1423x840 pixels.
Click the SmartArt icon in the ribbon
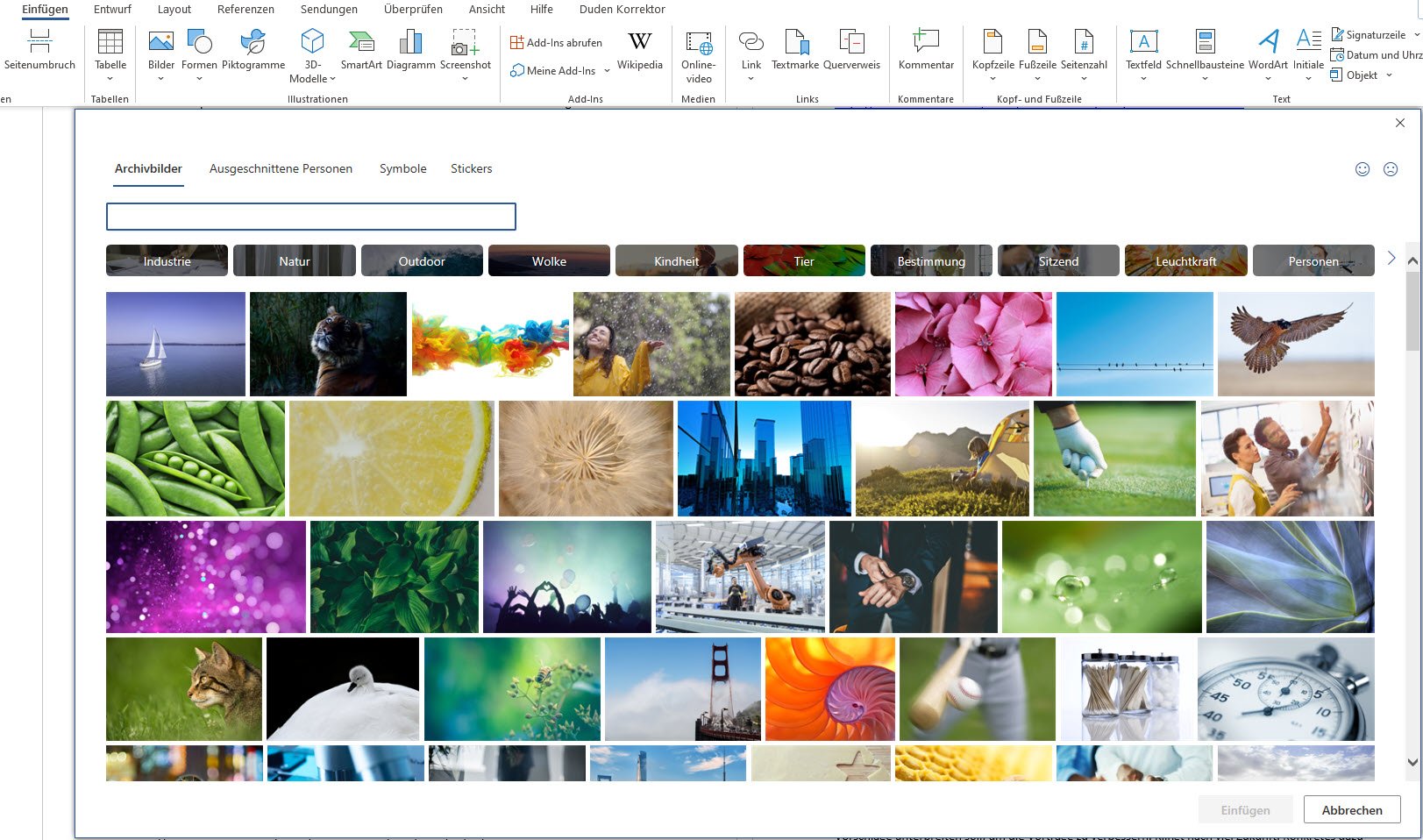click(360, 42)
